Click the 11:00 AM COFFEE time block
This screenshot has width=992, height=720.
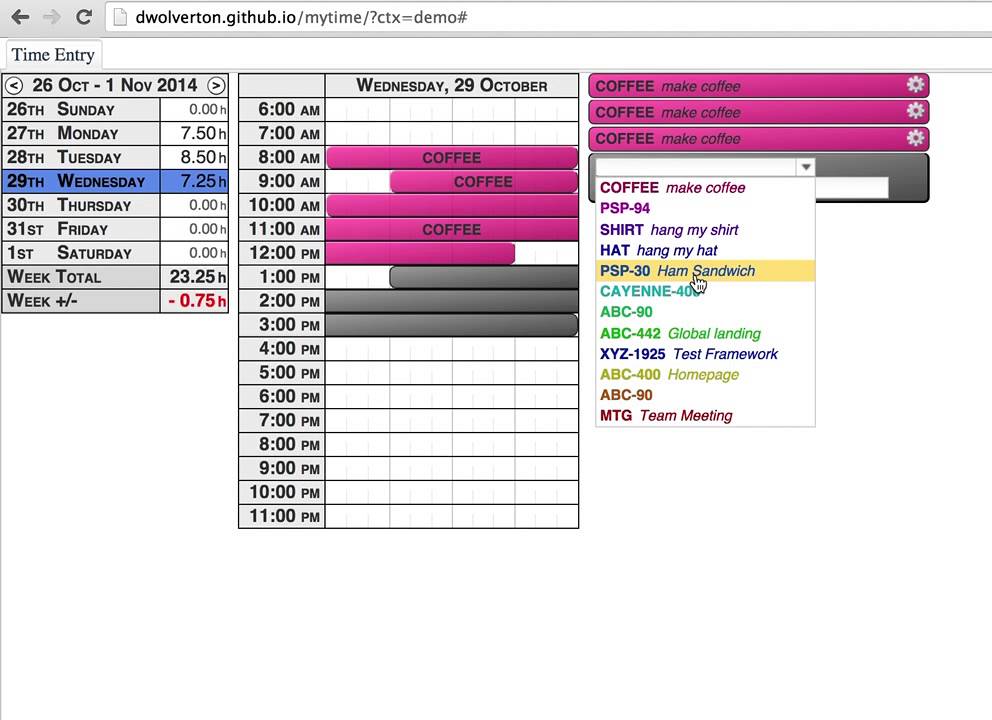tap(452, 230)
